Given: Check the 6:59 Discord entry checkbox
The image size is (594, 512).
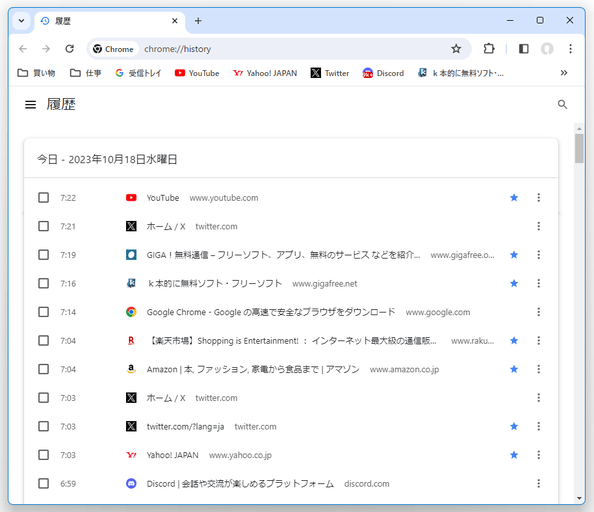Looking at the screenshot, I should coord(44,484).
